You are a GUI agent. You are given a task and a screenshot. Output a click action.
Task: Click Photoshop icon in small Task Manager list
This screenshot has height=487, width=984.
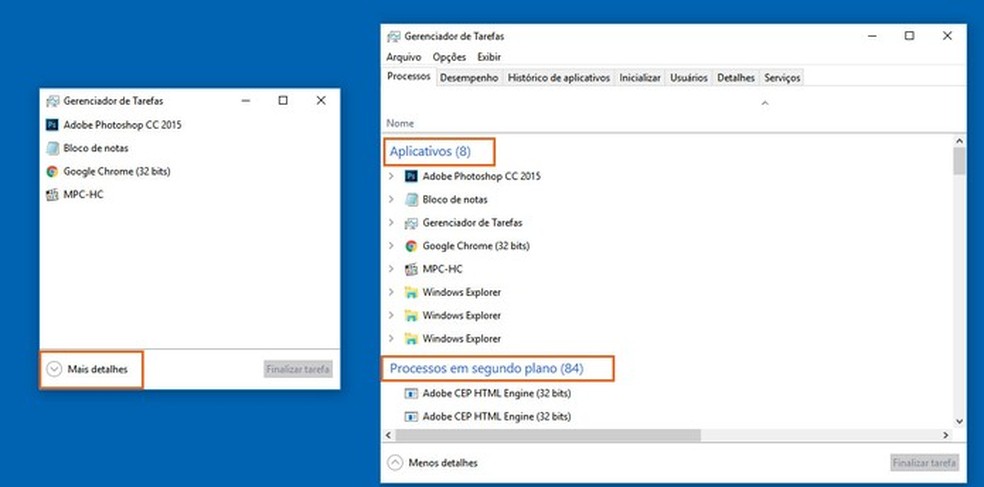52,125
